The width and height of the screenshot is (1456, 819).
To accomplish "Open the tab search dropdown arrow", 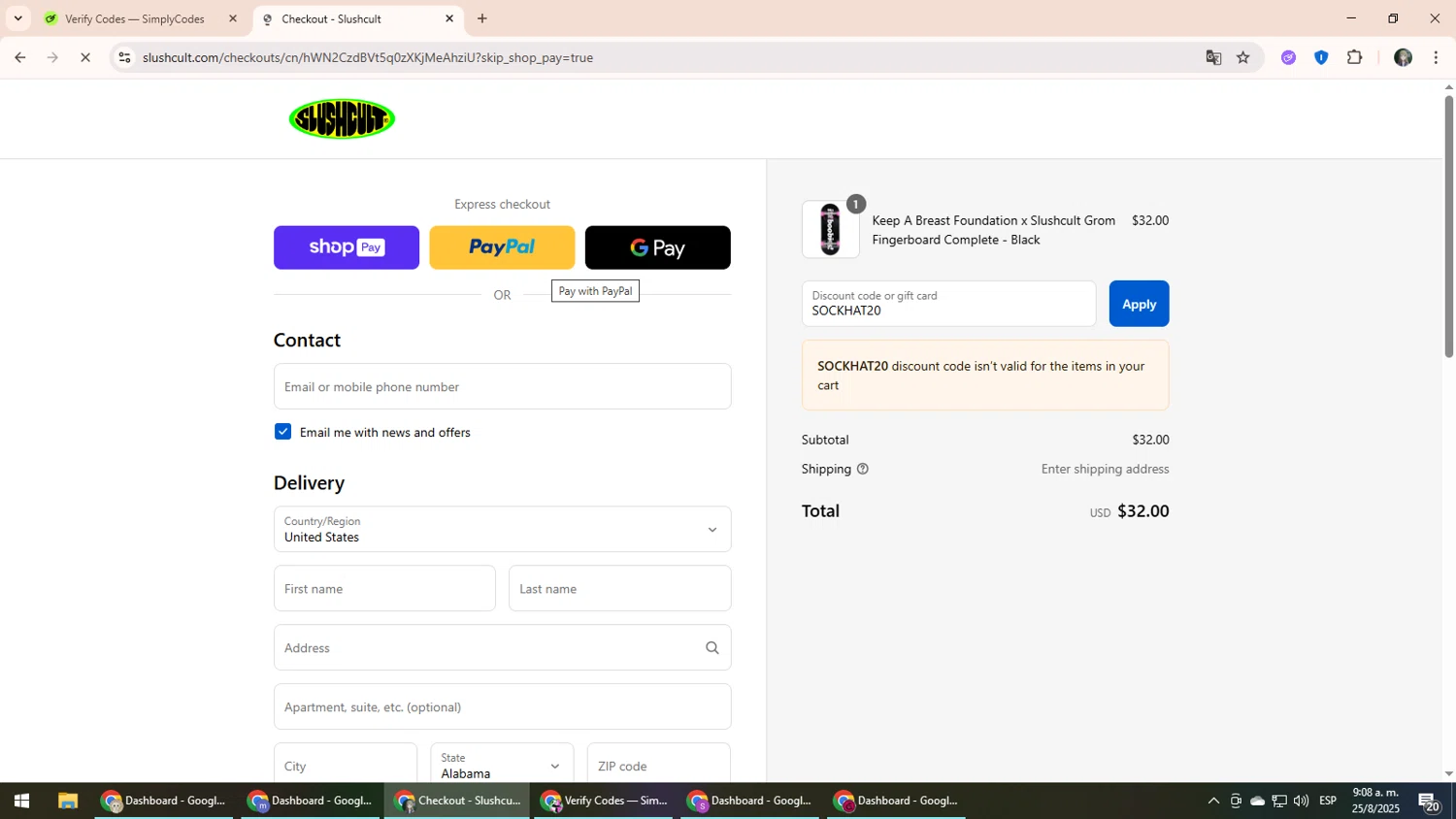I will 17,18.
